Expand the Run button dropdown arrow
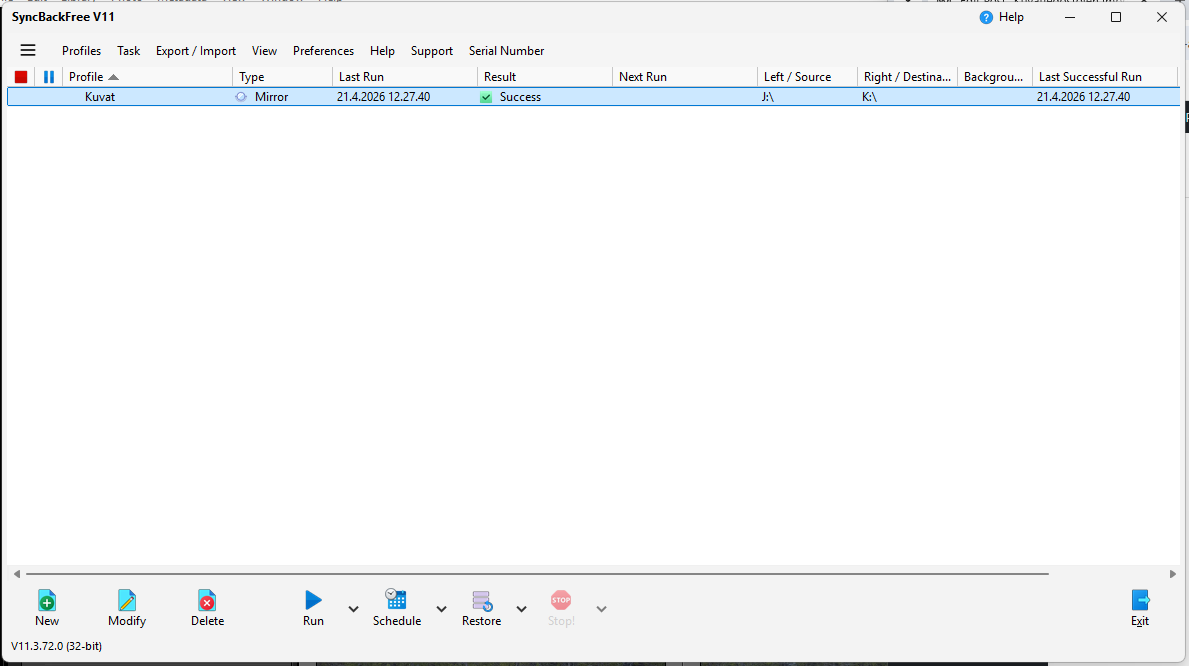The height and width of the screenshot is (666, 1189). 353,609
